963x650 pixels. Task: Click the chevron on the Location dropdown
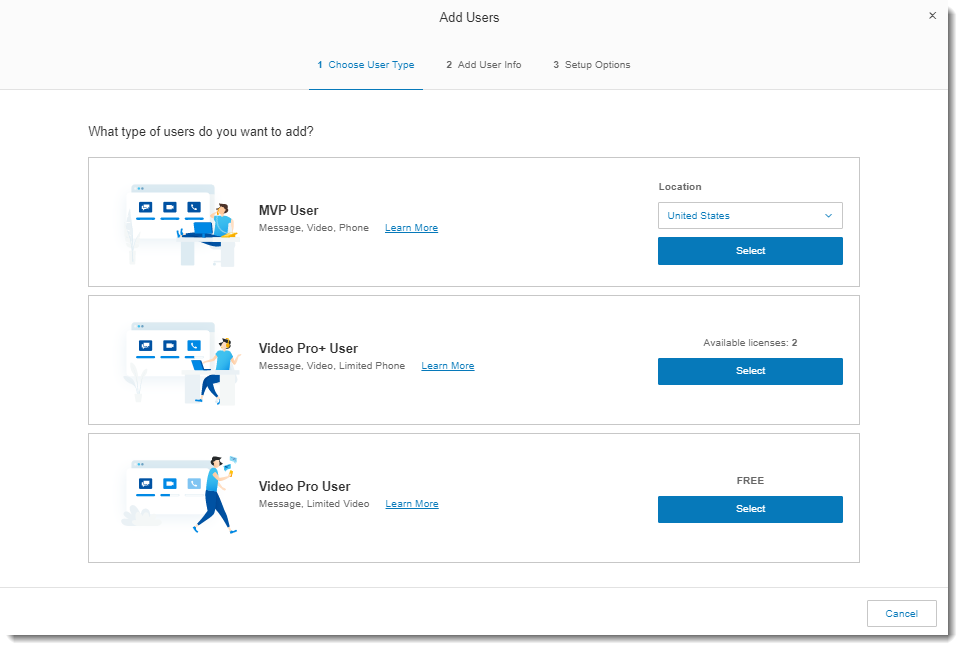click(x=829, y=215)
